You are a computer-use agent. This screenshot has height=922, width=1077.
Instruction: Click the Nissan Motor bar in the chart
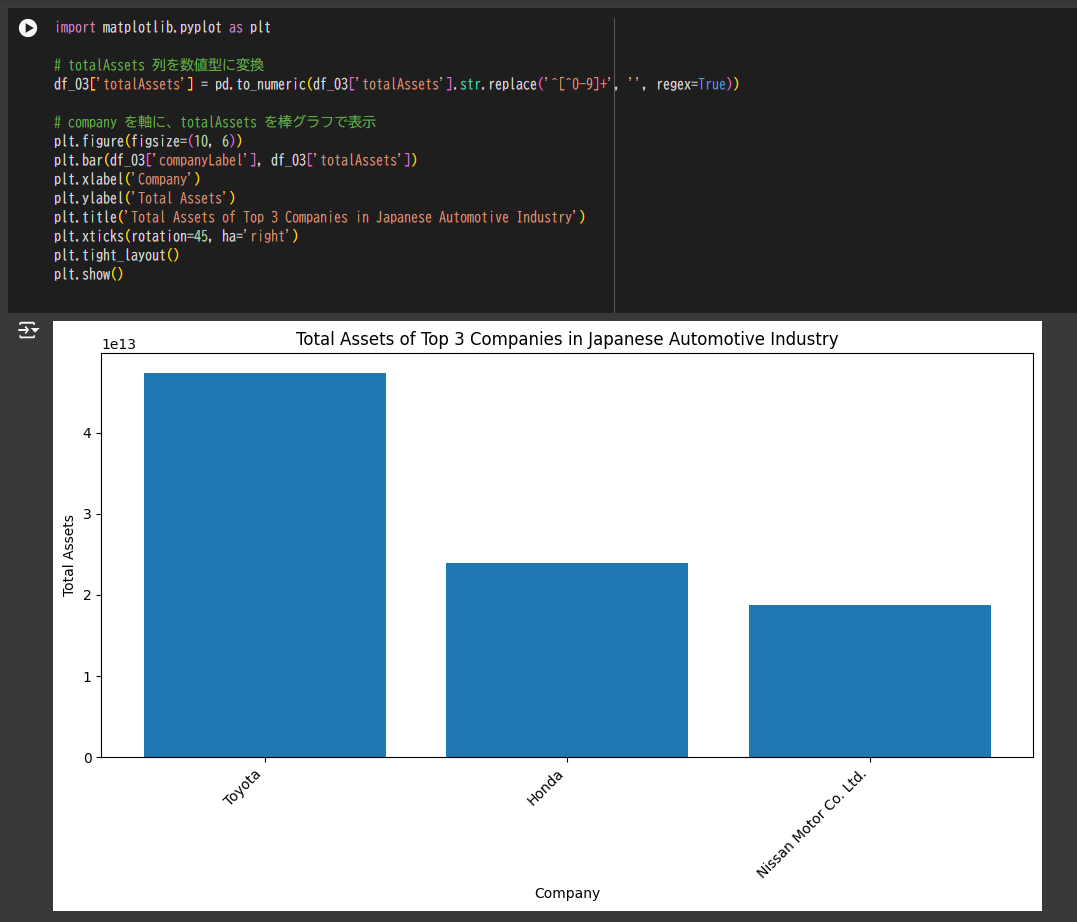pos(870,681)
